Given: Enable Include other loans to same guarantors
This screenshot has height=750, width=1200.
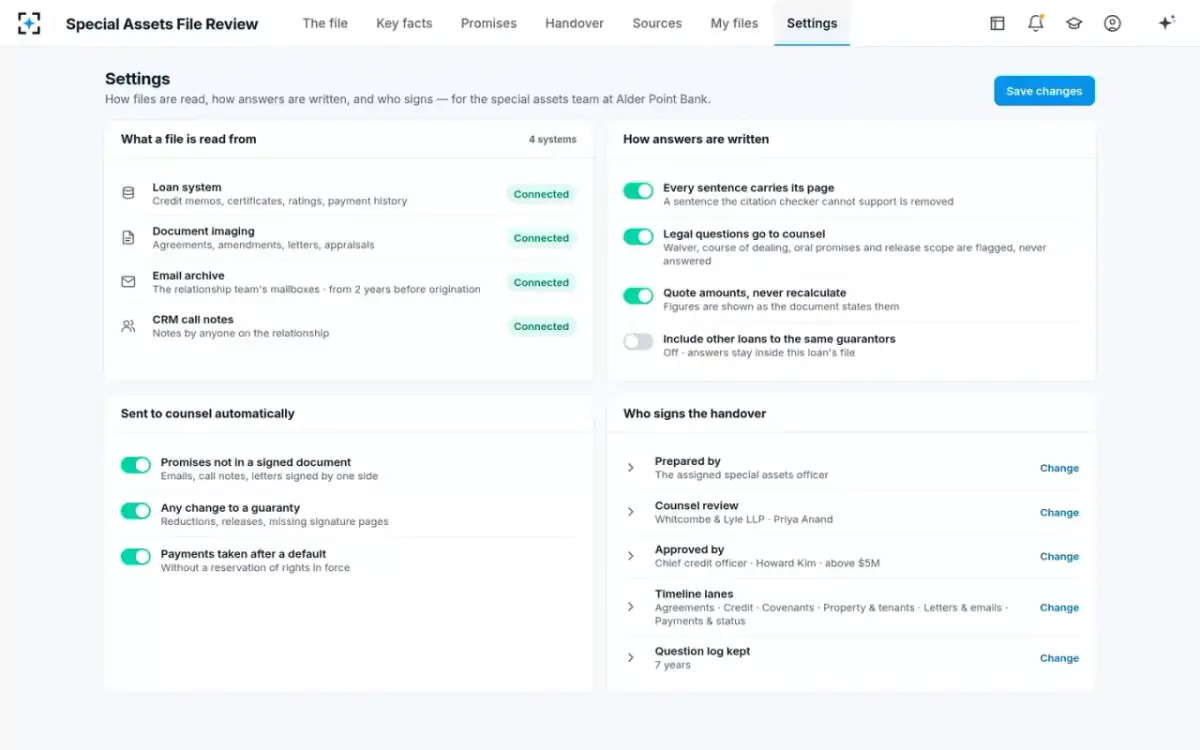Looking at the screenshot, I should [x=638, y=341].
